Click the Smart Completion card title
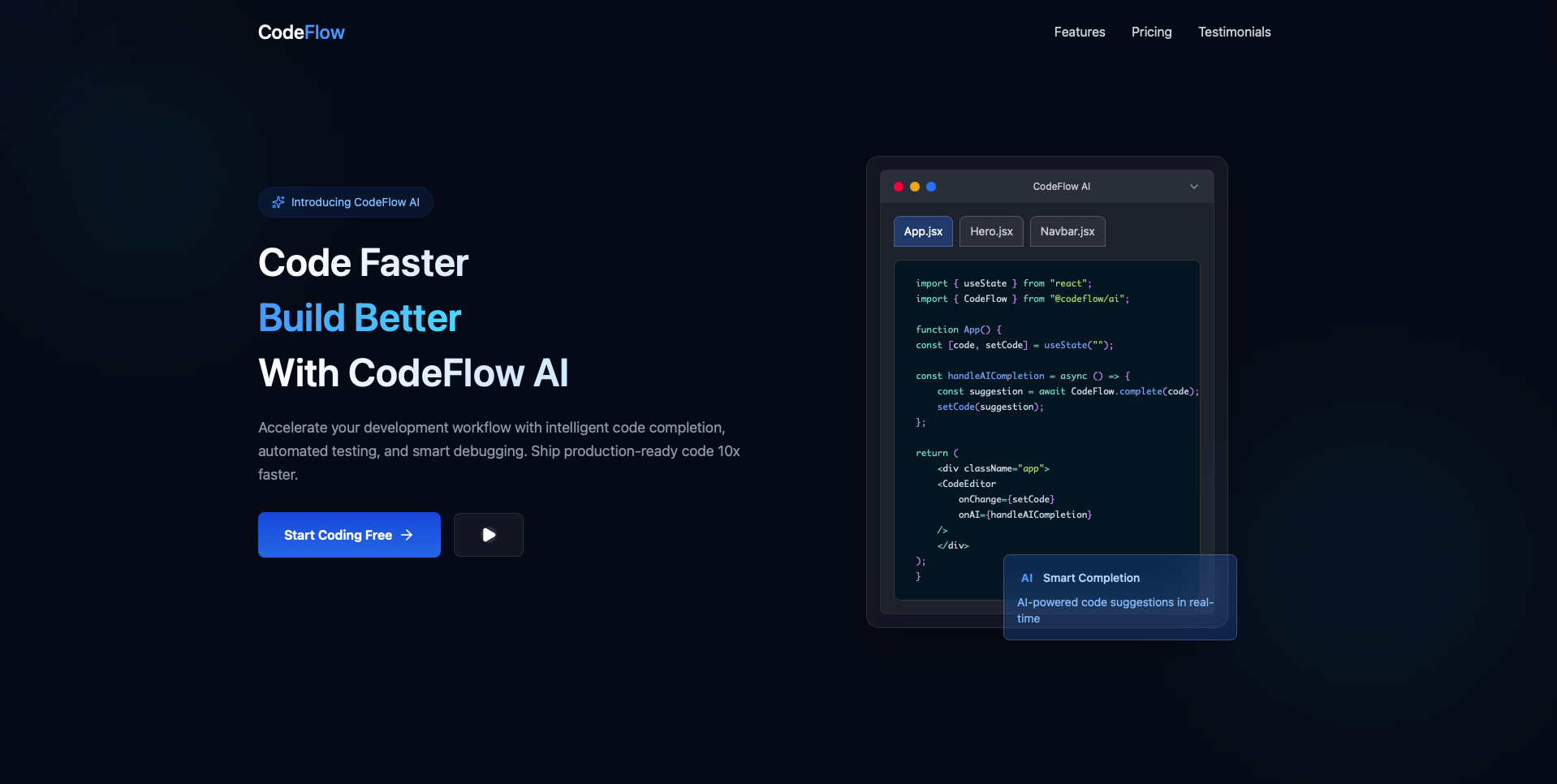Image resolution: width=1557 pixels, height=784 pixels. [x=1091, y=578]
